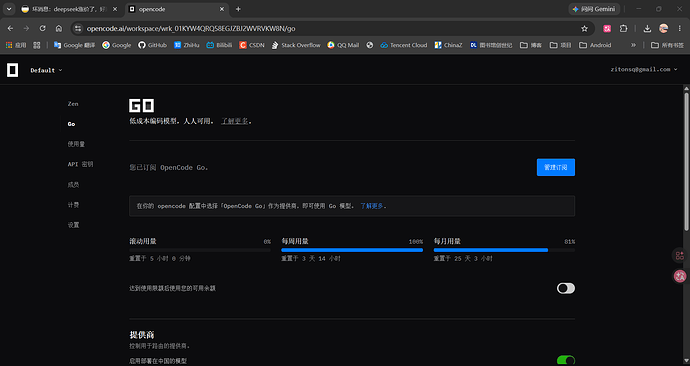690x366 pixels.
Task: Click the browser home icon
Action: click(59, 28)
